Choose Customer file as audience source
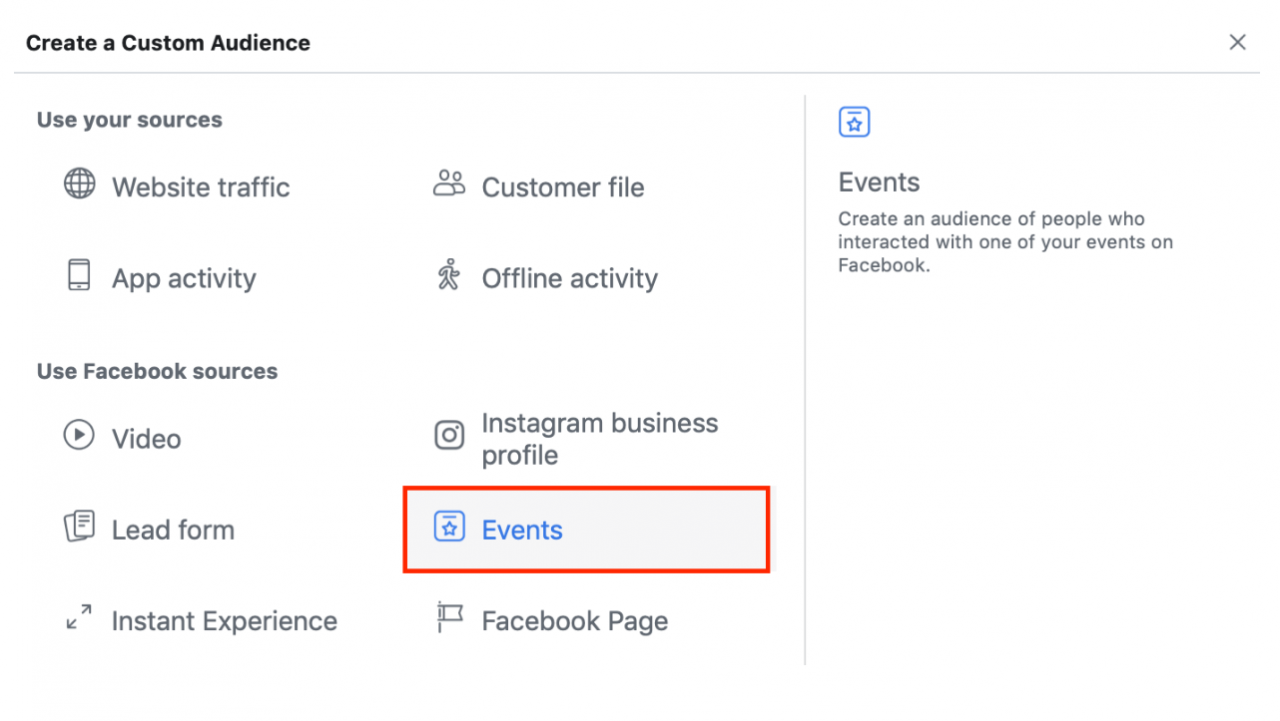Viewport: 1280px width, 721px height. tap(563, 188)
